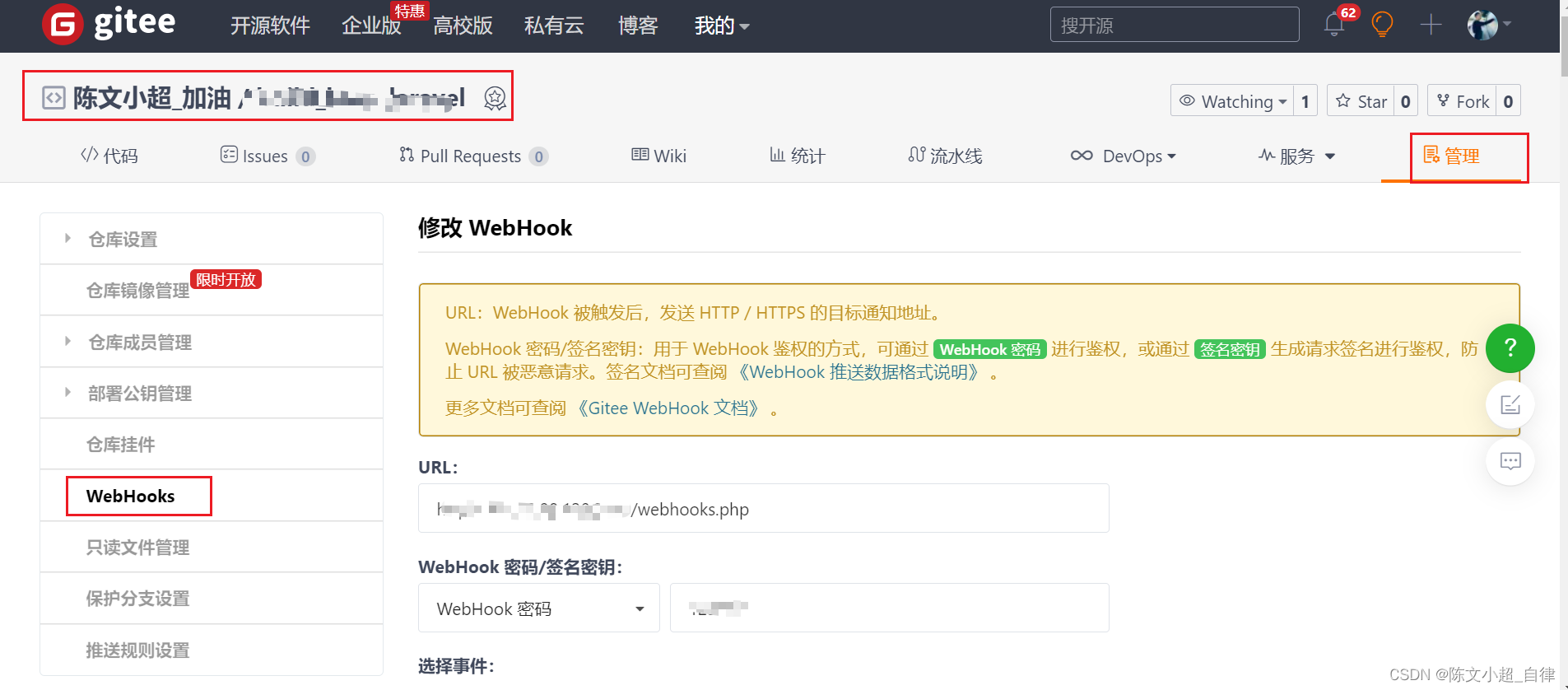
Task: Click the URL input field
Action: [x=764, y=508]
